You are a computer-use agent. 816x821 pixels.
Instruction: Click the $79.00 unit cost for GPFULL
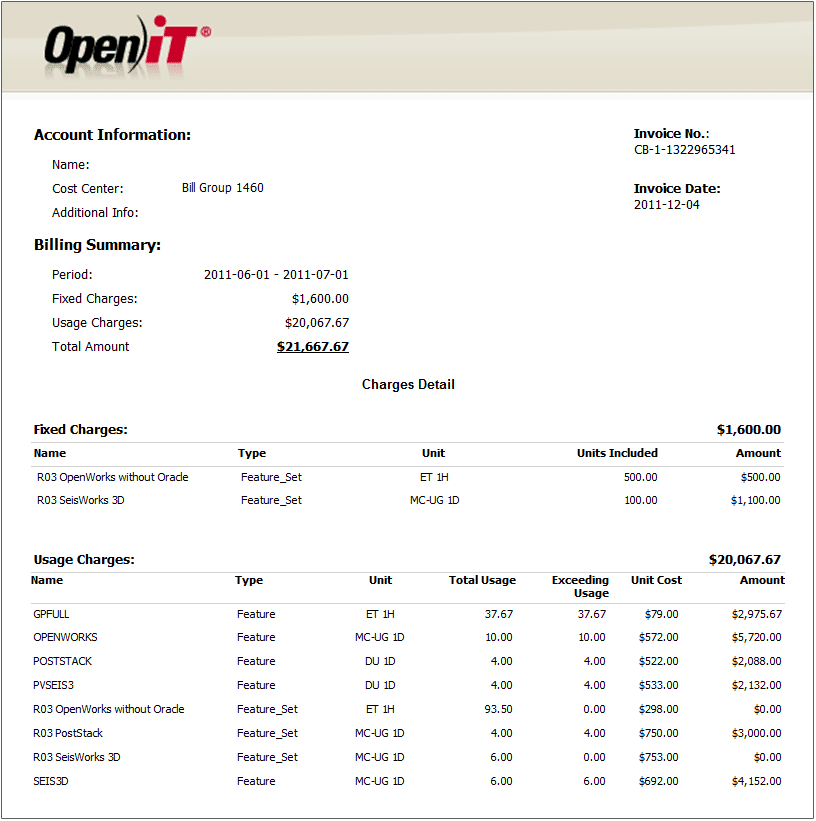661,614
